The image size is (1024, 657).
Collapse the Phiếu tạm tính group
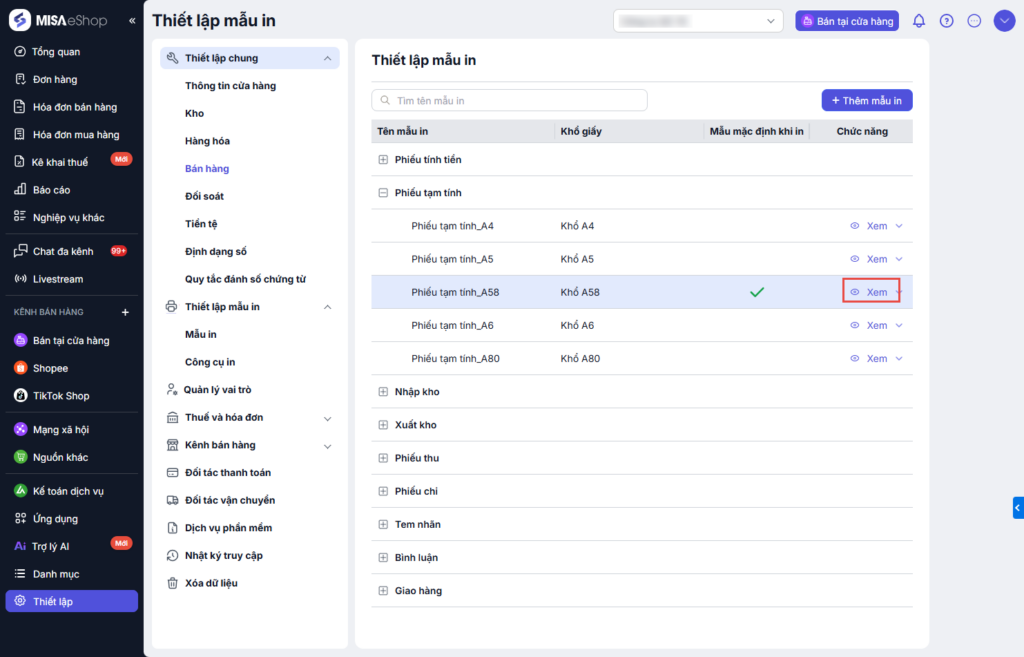(383, 193)
